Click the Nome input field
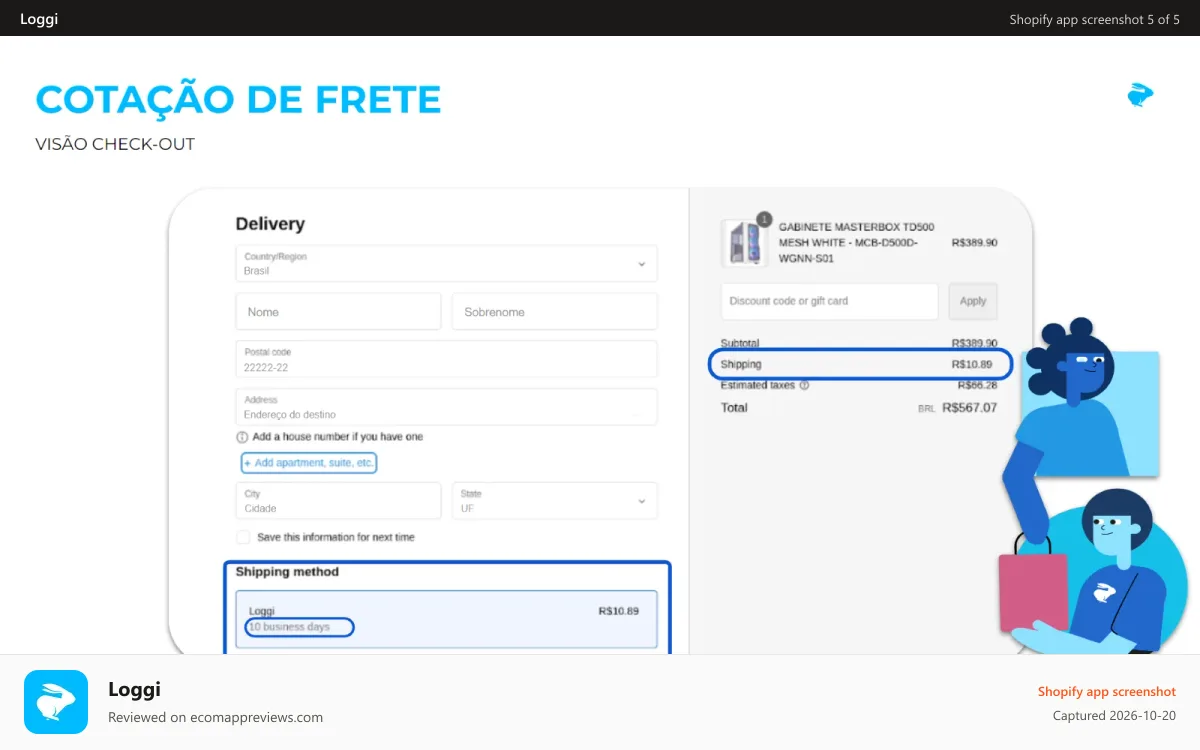This screenshot has height=750, width=1200. coord(338,312)
